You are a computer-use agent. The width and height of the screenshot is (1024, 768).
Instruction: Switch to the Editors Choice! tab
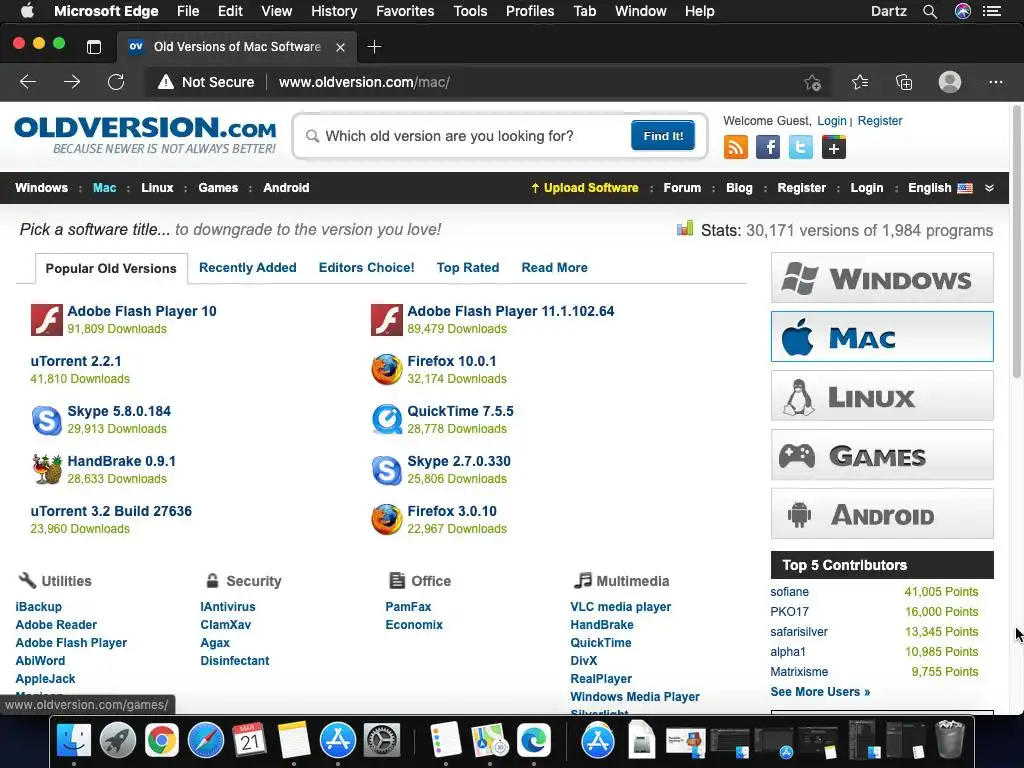coord(366,267)
